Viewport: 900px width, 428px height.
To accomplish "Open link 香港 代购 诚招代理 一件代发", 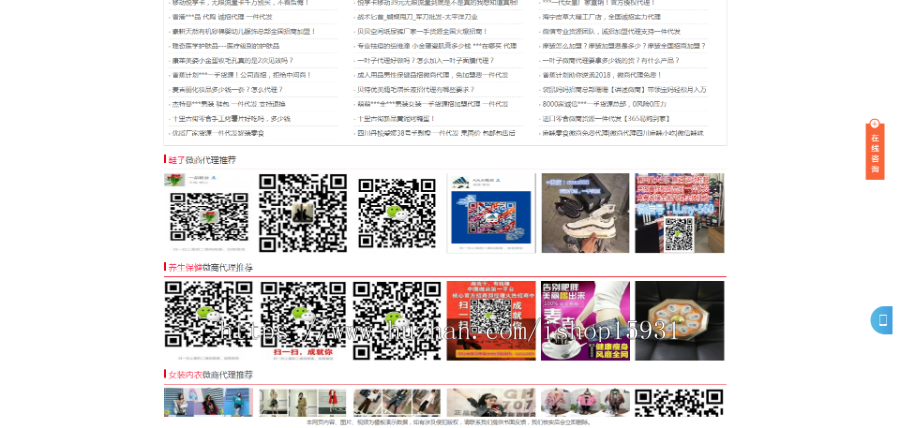I will click(x=222, y=17).
